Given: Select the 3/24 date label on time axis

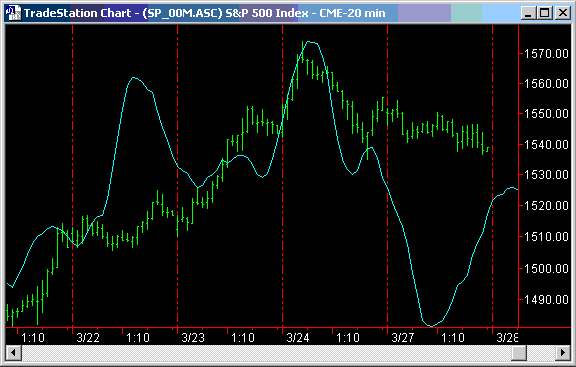Looking at the screenshot, I should (x=298, y=337).
